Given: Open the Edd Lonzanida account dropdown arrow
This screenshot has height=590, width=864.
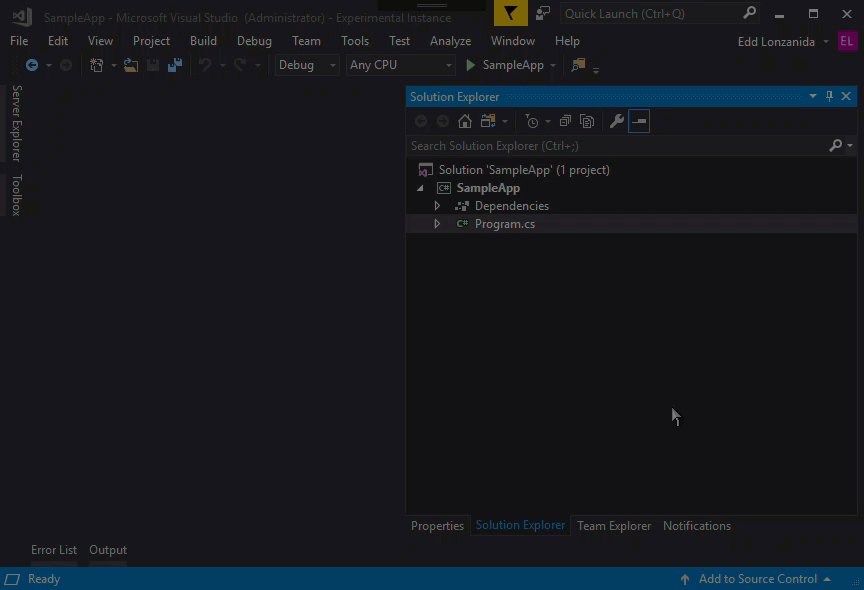Looking at the screenshot, I should tap(826, 42).
